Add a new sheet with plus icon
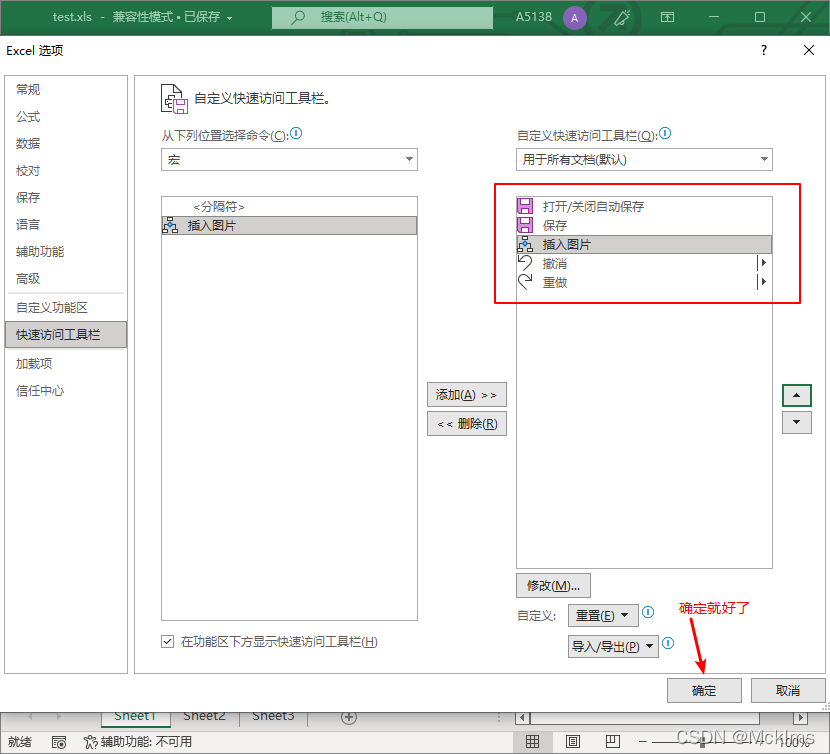Screen dimensions: 830x754 click(x=348, y=717)
